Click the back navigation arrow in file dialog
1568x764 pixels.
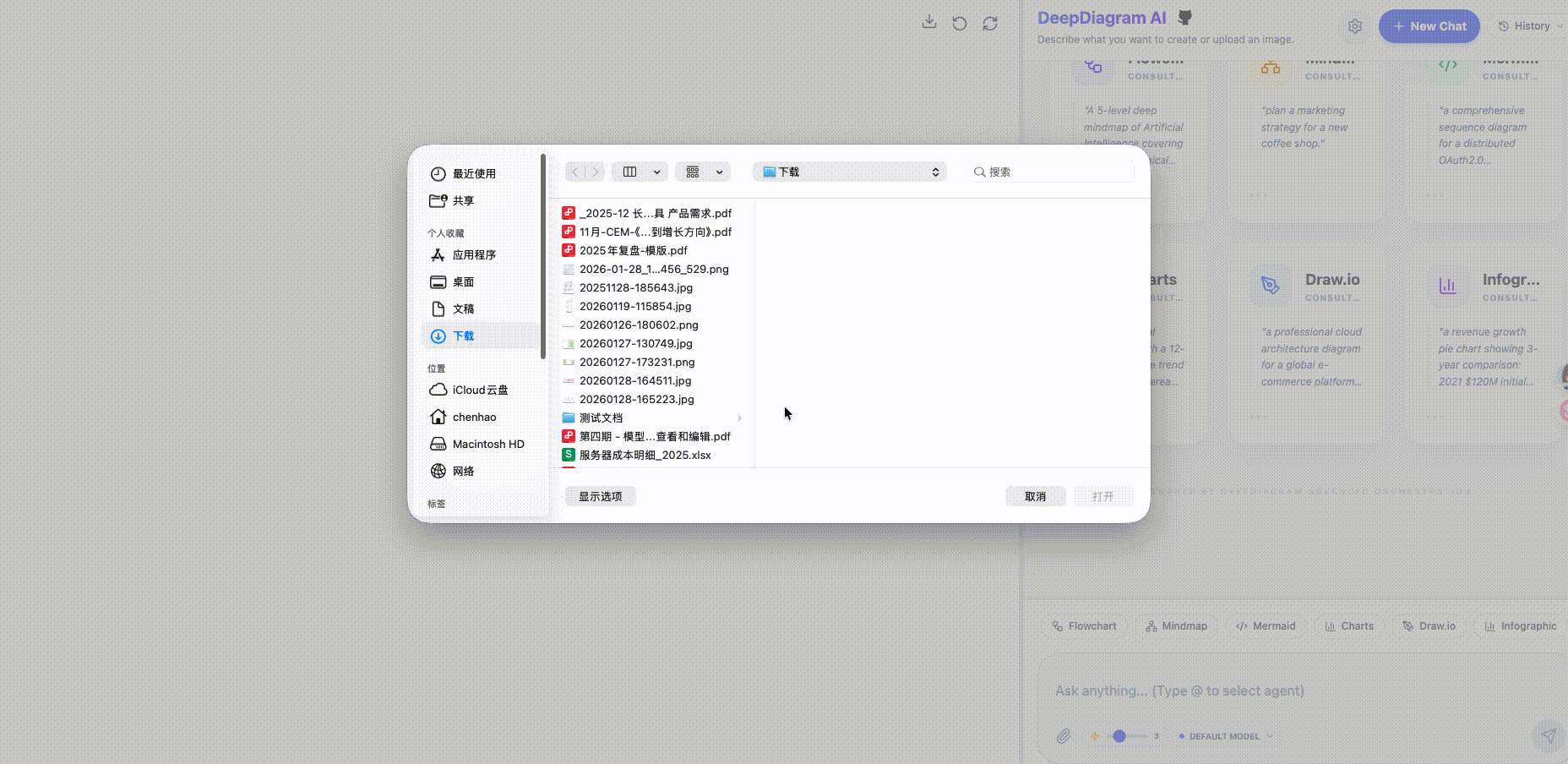click(x=574, y=172)
